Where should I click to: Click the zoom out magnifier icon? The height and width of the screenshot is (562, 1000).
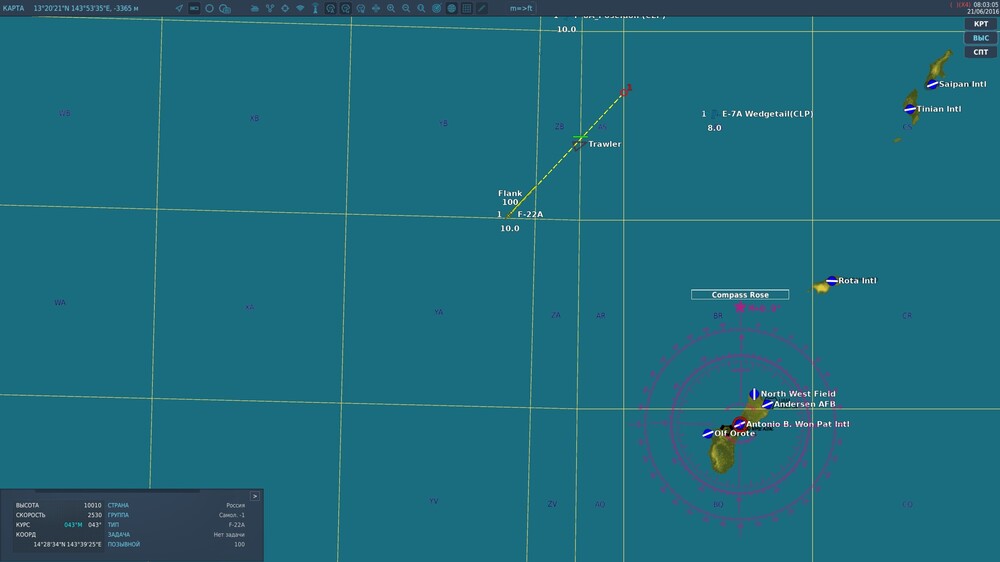[406, 8]
